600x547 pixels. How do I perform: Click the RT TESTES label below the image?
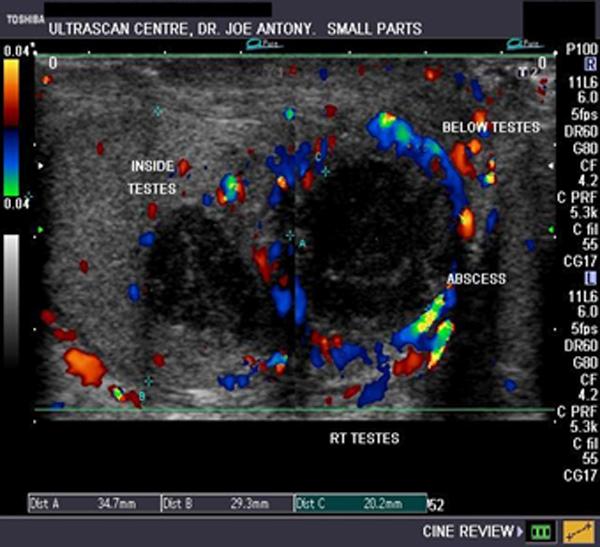pos(364,438)
